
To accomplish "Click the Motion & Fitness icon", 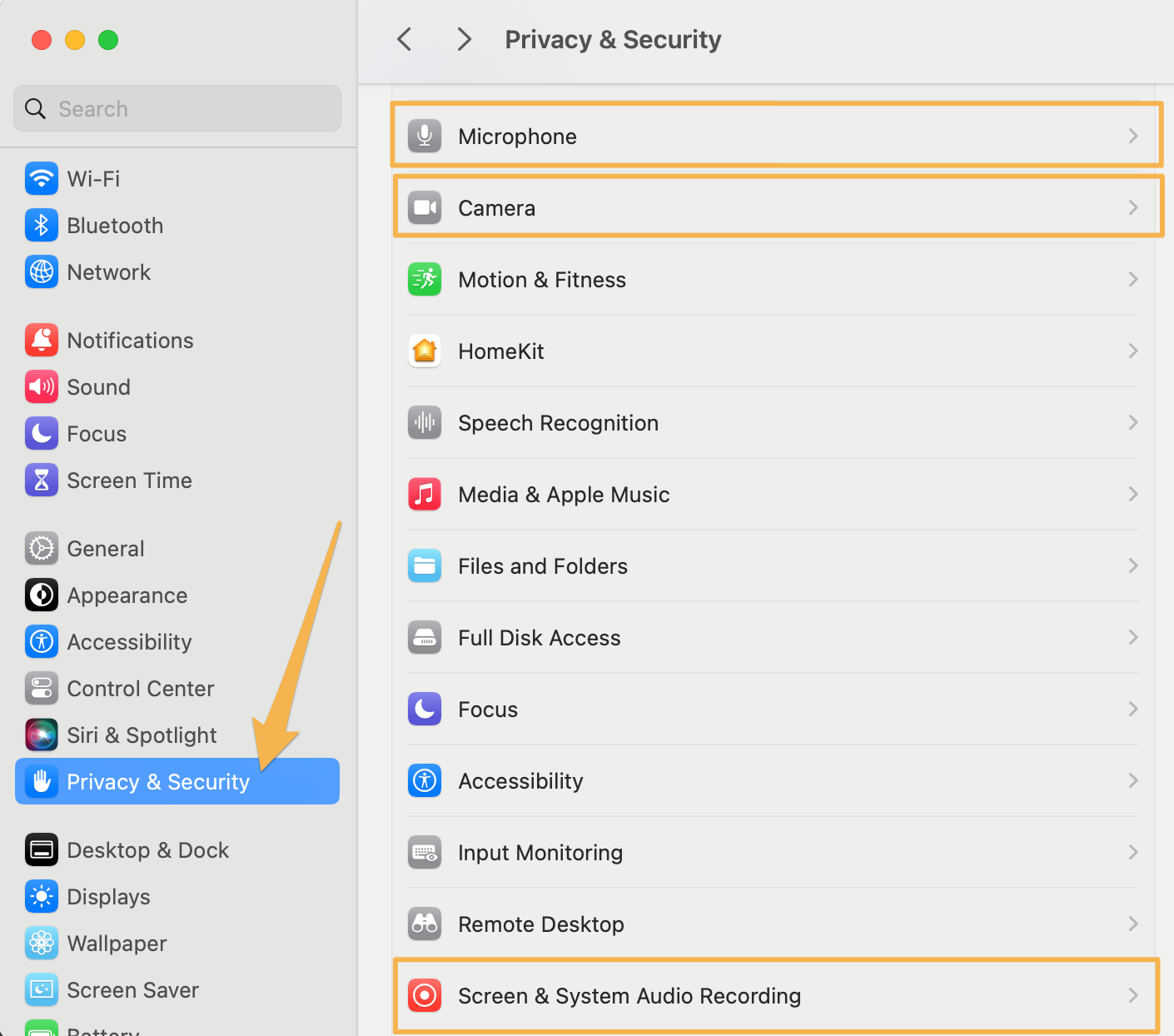I will [x=425, y=279].
